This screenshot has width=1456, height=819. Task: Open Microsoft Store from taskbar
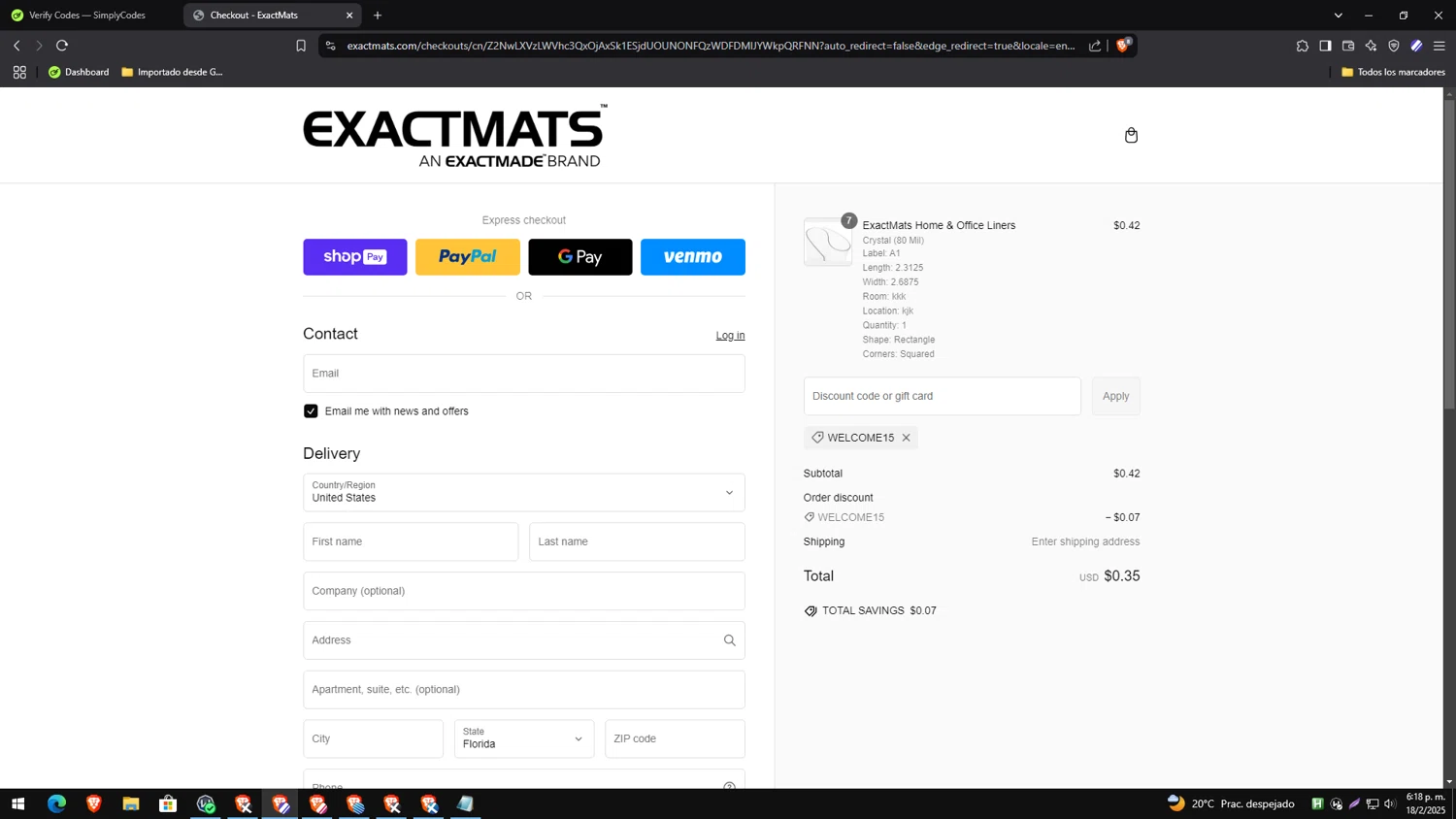click(x=168, y=803)
